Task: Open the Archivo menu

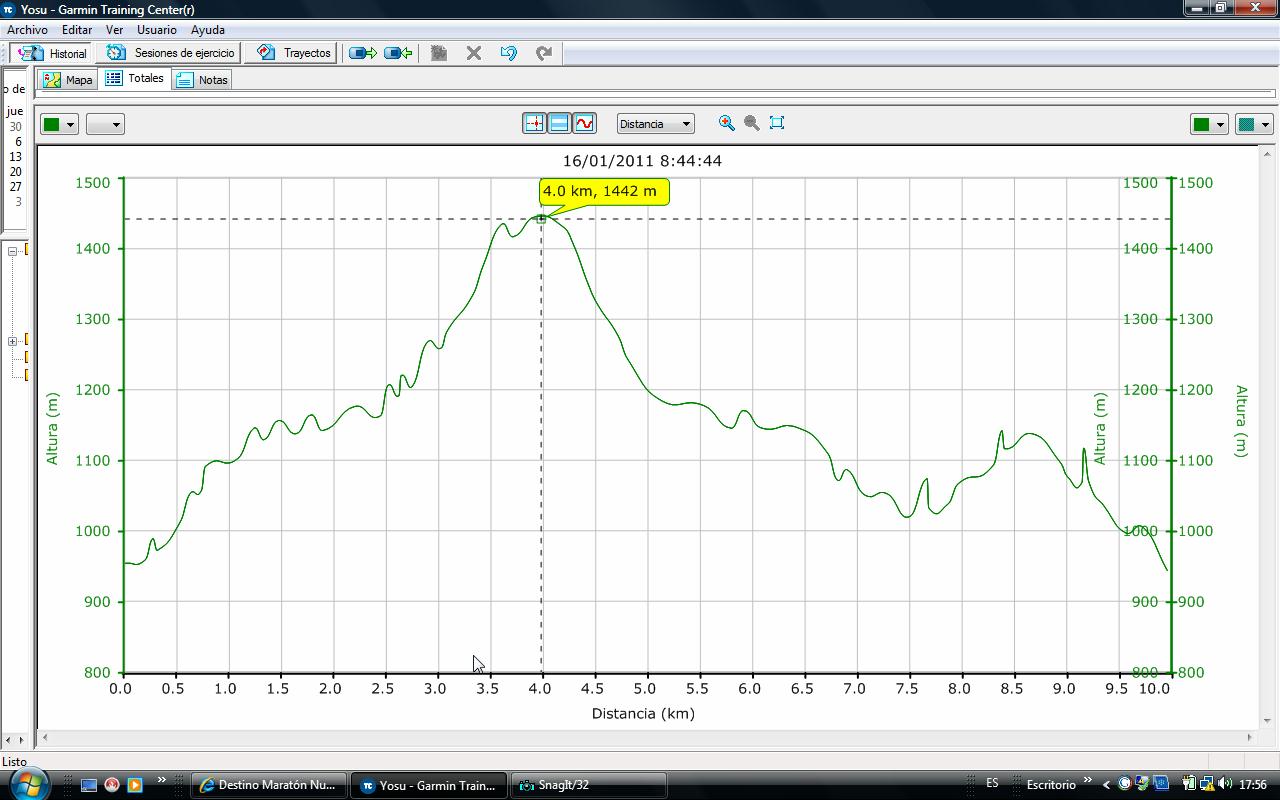Action: click(27, 30)
